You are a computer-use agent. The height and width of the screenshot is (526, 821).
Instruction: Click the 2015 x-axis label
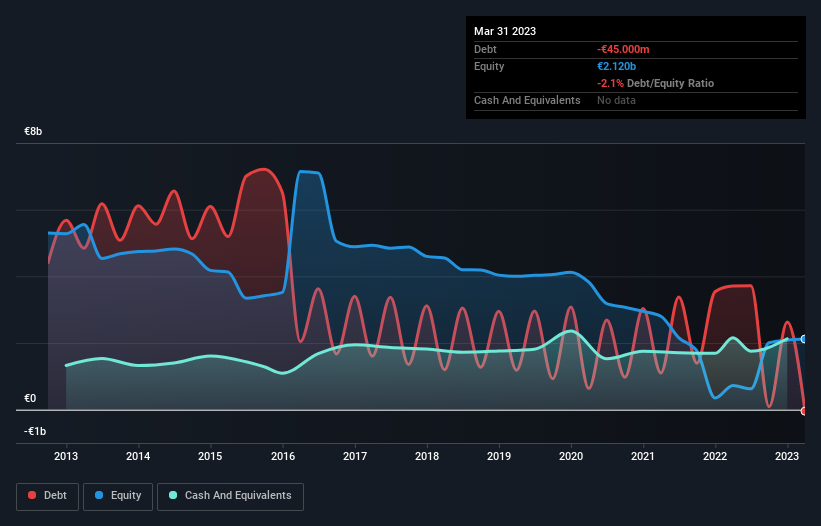tap(210, 456)
